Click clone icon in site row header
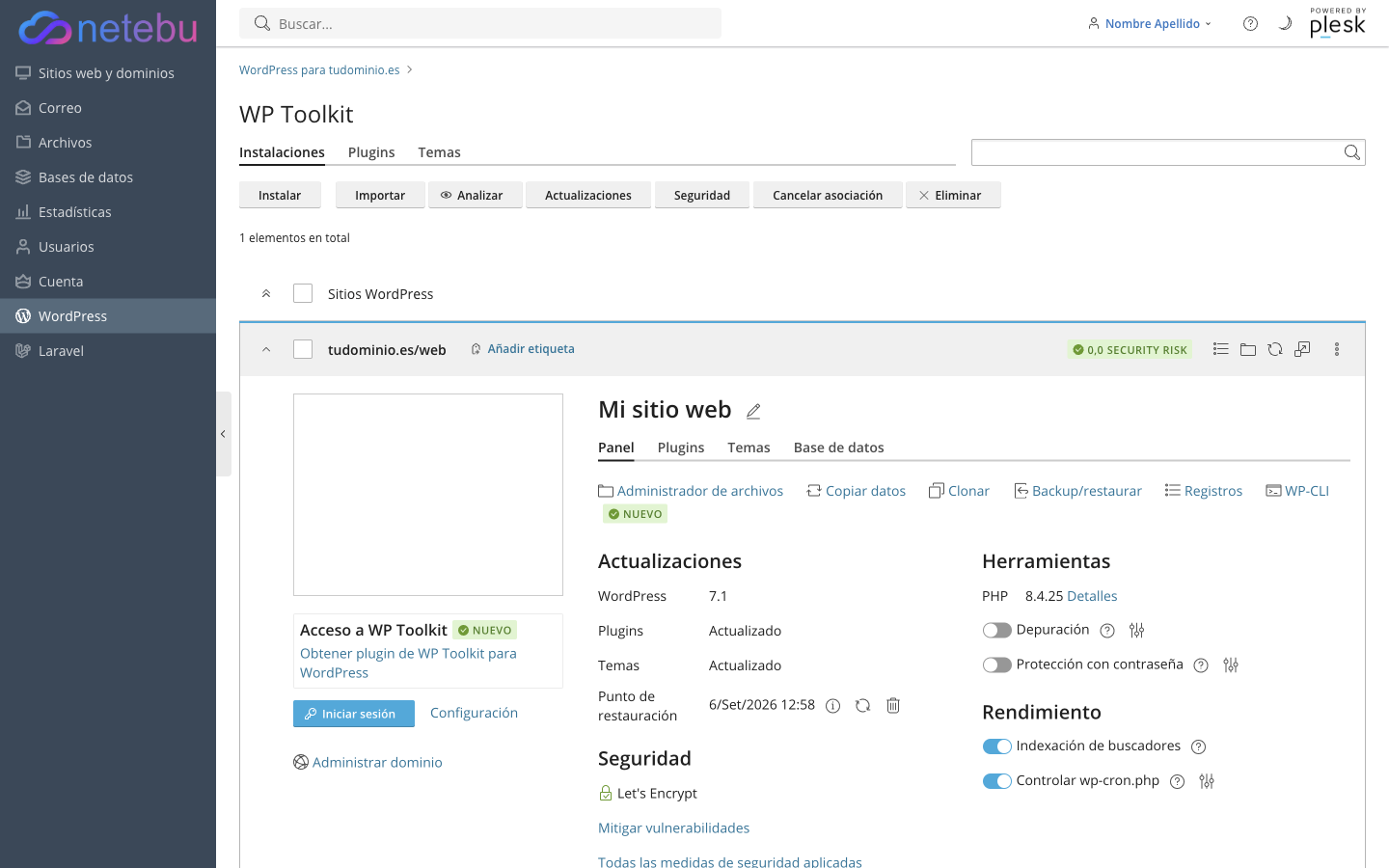The width and height of the screenshot is (1389, 868). pos(1302,349)
